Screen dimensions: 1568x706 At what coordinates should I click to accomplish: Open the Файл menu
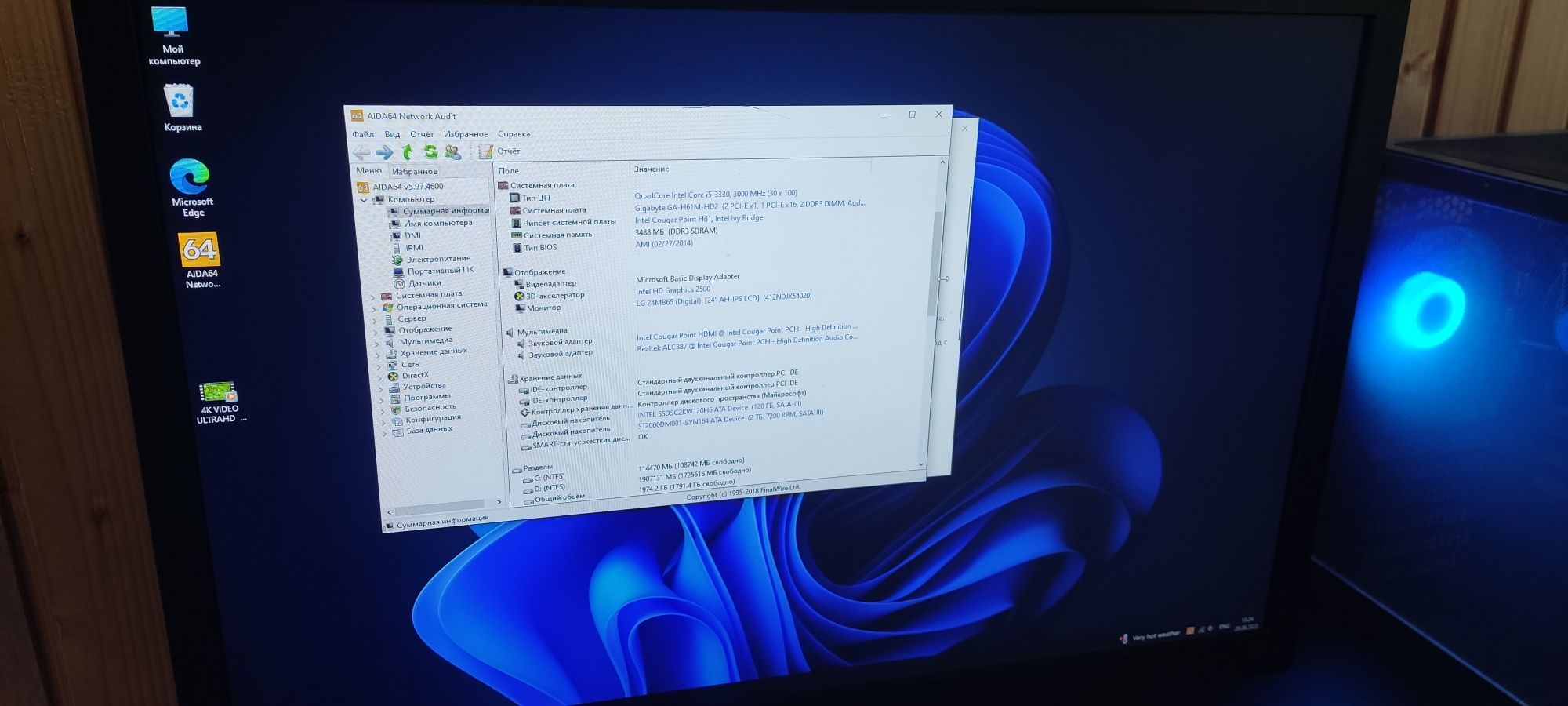click(363, 134)
